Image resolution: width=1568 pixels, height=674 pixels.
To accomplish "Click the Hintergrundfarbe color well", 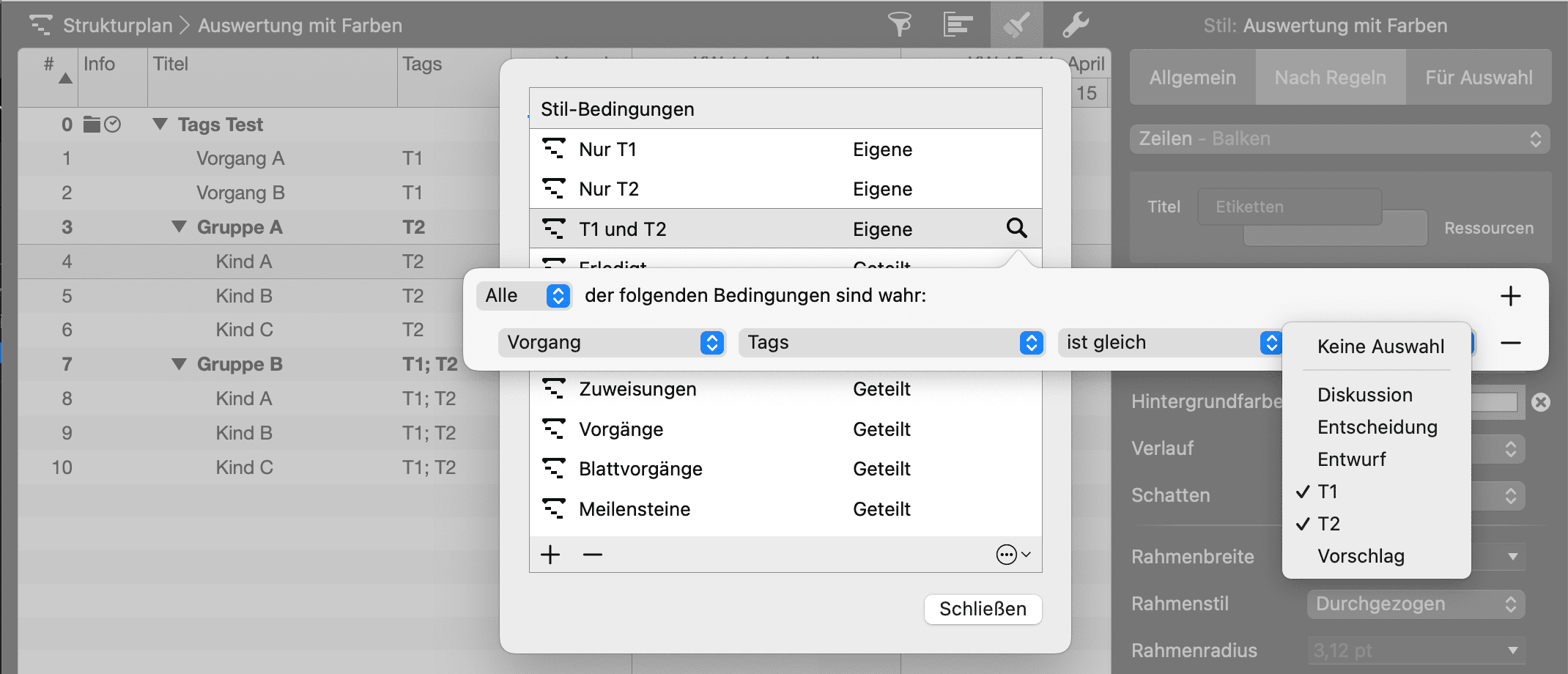I will (x=1495, y=401).
